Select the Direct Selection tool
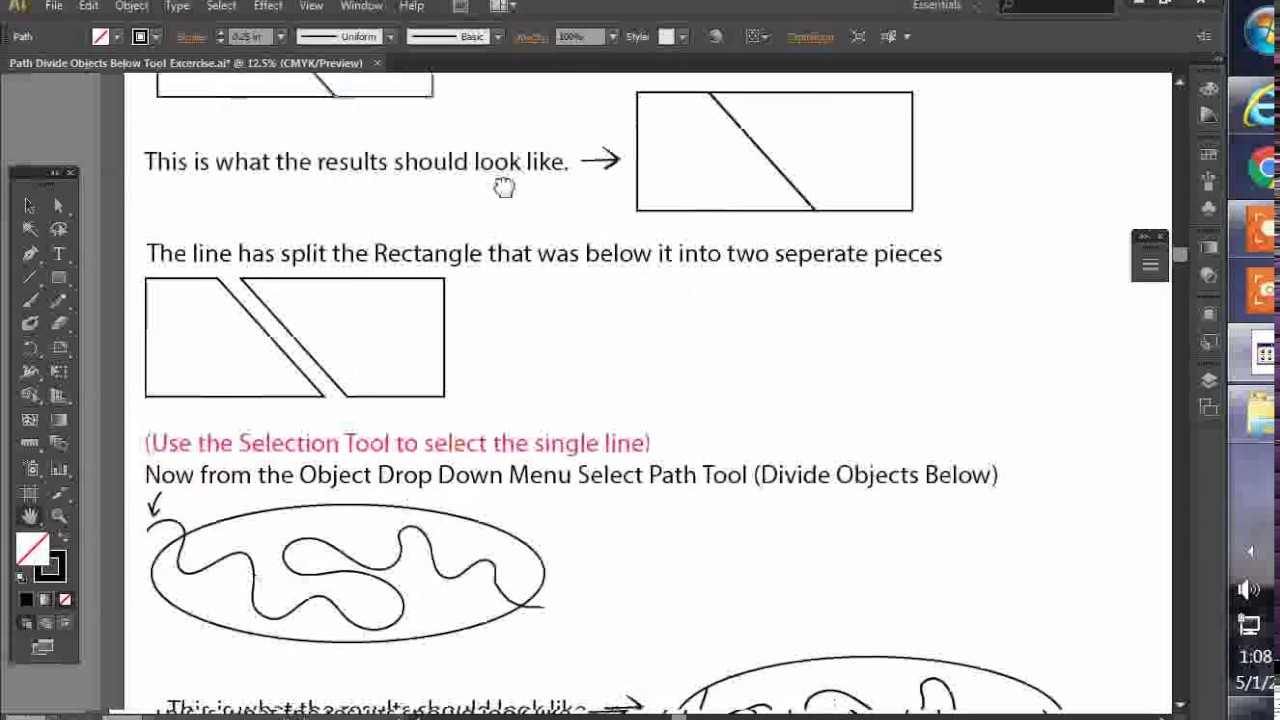This screenshot has height=720, width=1280. pyautogui.click(x=58, y=205)
